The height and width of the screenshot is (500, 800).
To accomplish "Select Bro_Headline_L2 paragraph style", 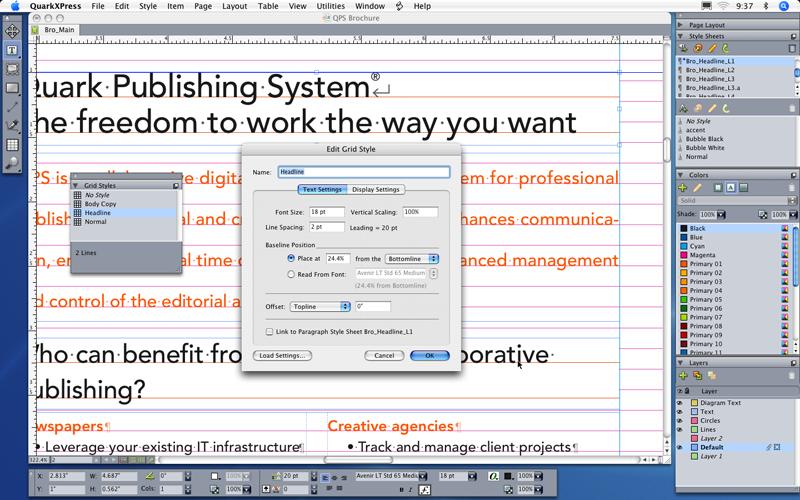I will click(x=710, y=70).
